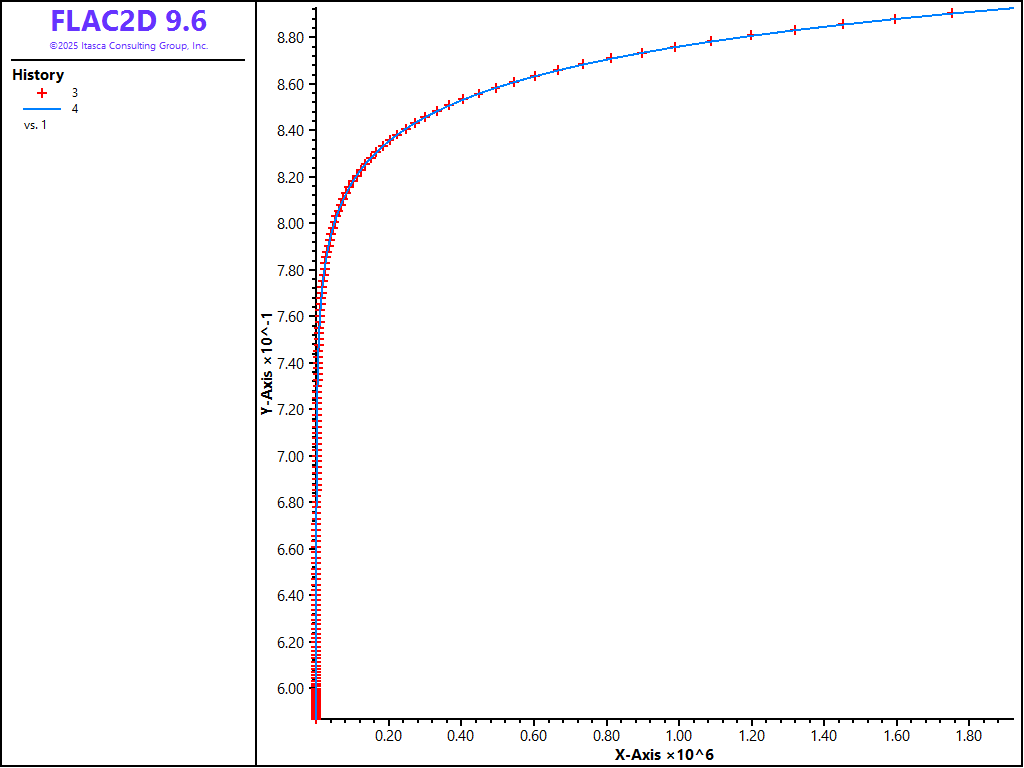Click the data marker above x-value 1.20
The image size is (1024, 768).
point(751,35)
